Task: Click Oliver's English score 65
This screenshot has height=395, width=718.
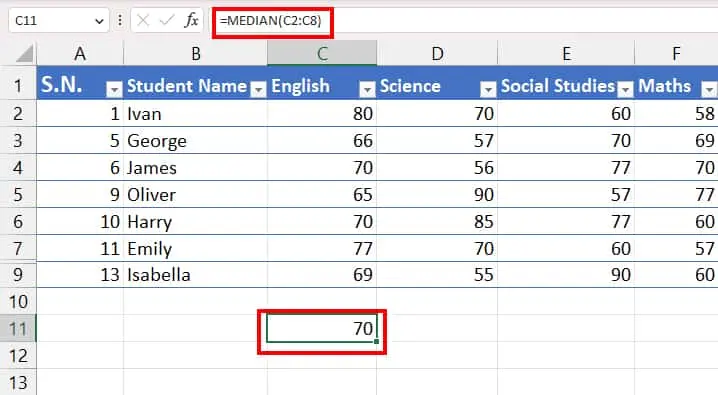Action: click(x=322, y=195)
